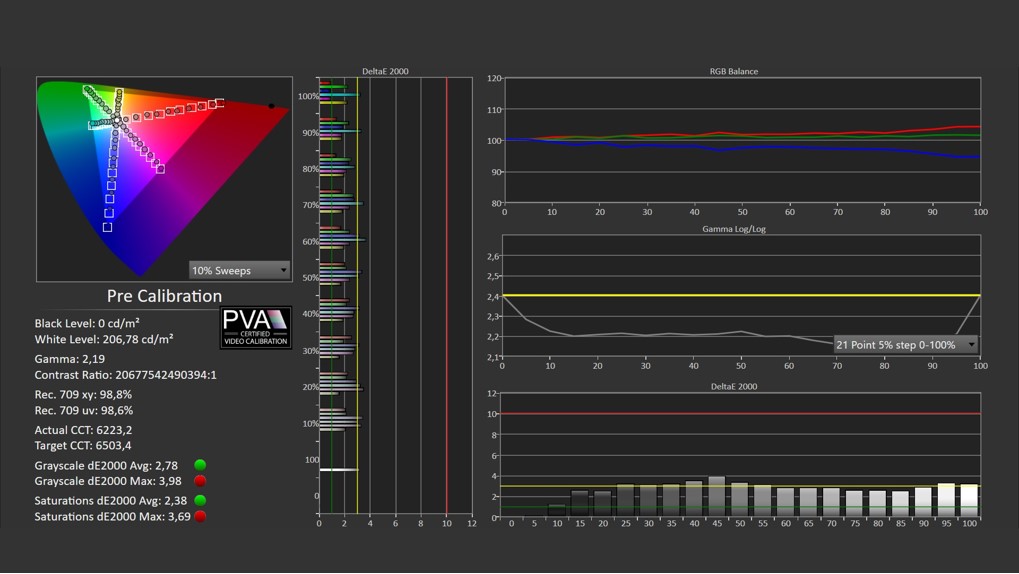Image resolution: width=1019 pixels, height=574 pixels.
Task: Click green indicator beside Saturations dE2000 Avg
Action: (200, 500)
